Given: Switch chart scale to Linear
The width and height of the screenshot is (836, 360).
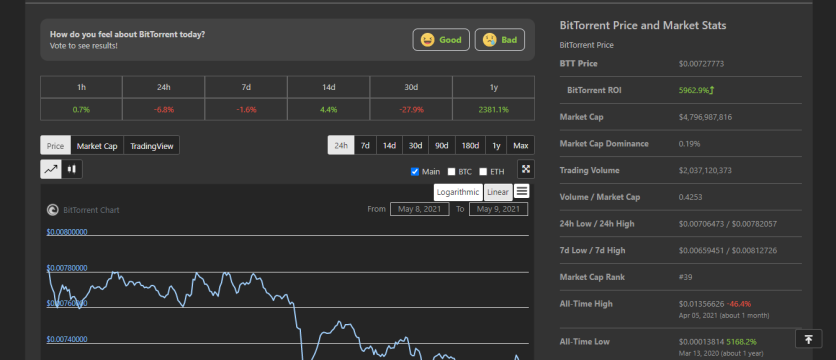Looking at the screenshot, I should [498, 192].
